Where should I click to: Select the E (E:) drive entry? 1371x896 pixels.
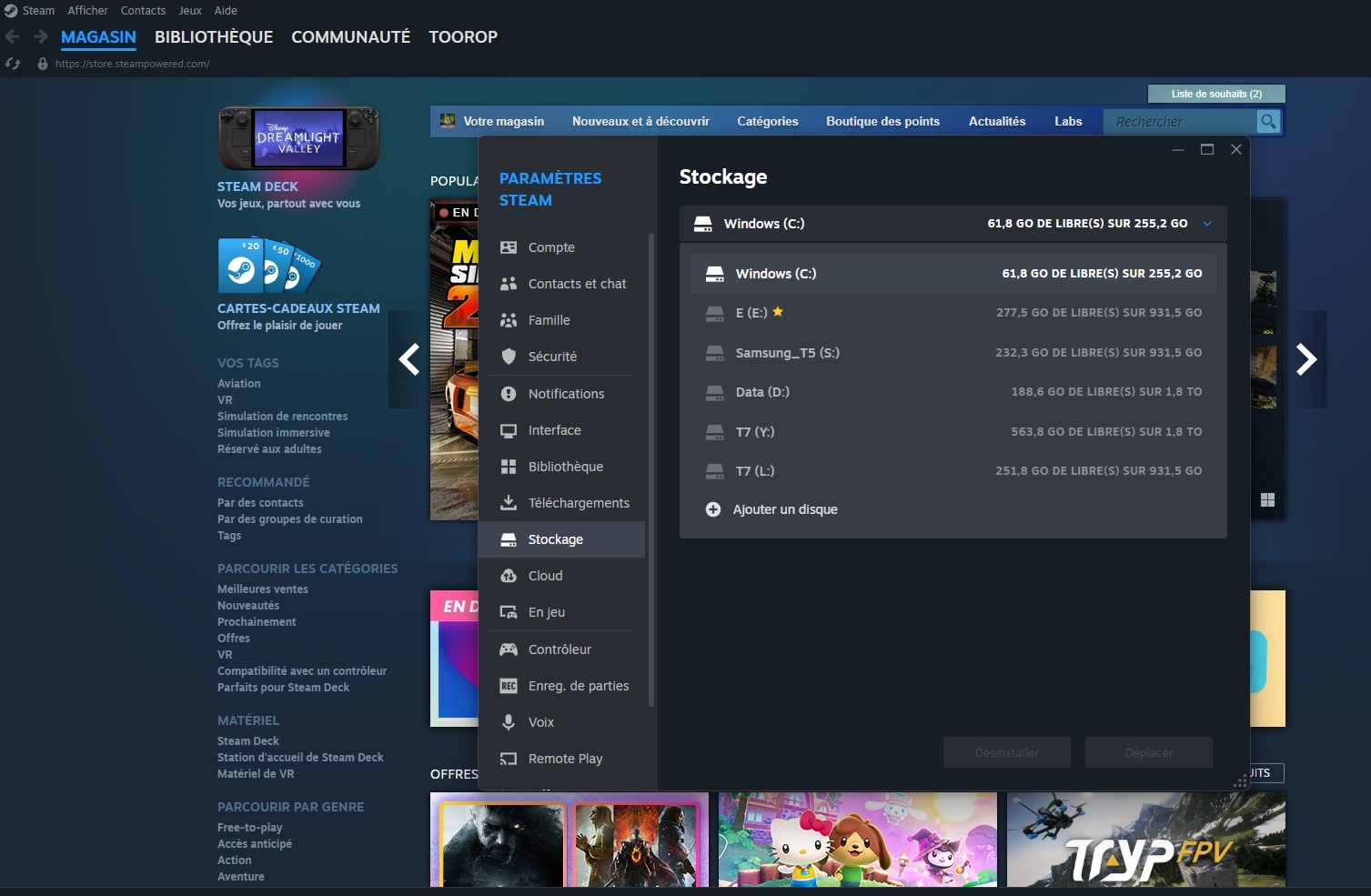953,313
